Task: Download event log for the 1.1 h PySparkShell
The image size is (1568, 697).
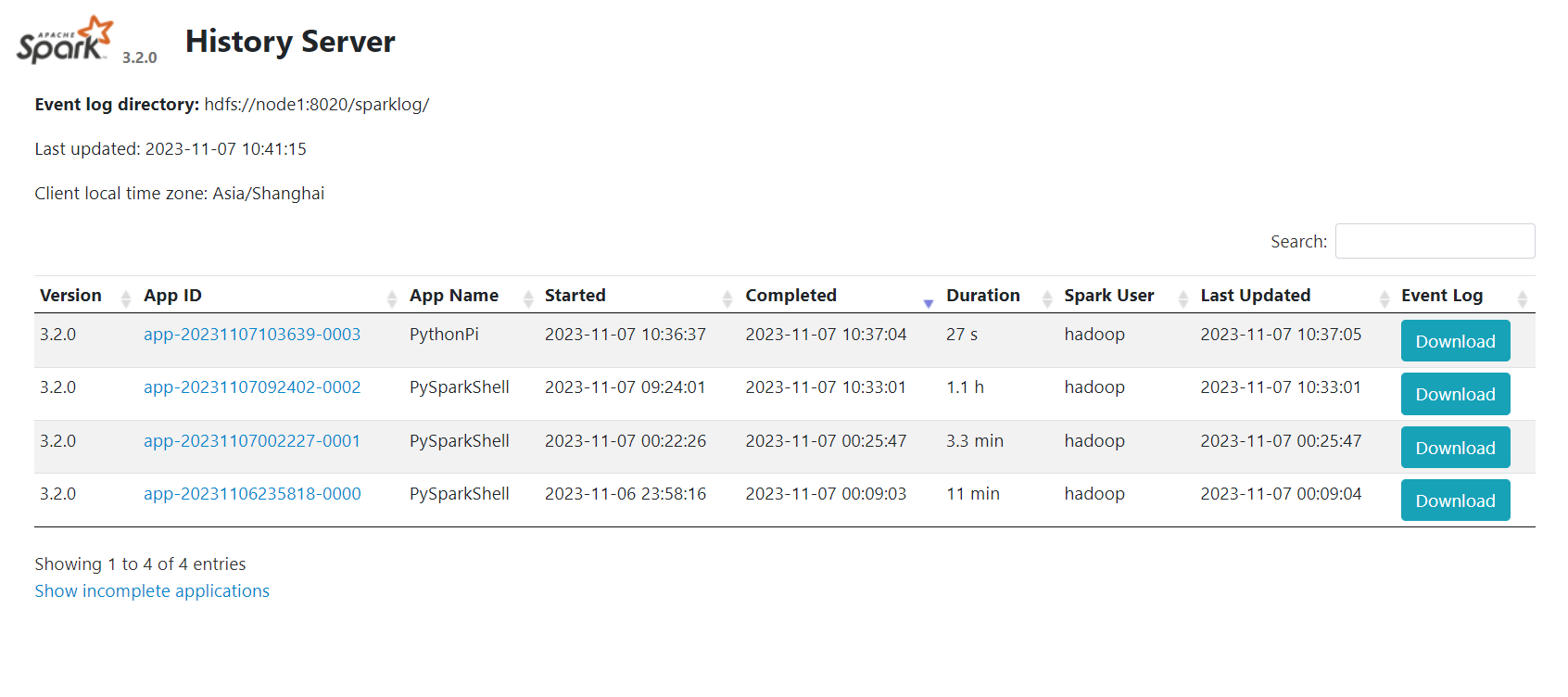Action: click(x=1454, y=394)
